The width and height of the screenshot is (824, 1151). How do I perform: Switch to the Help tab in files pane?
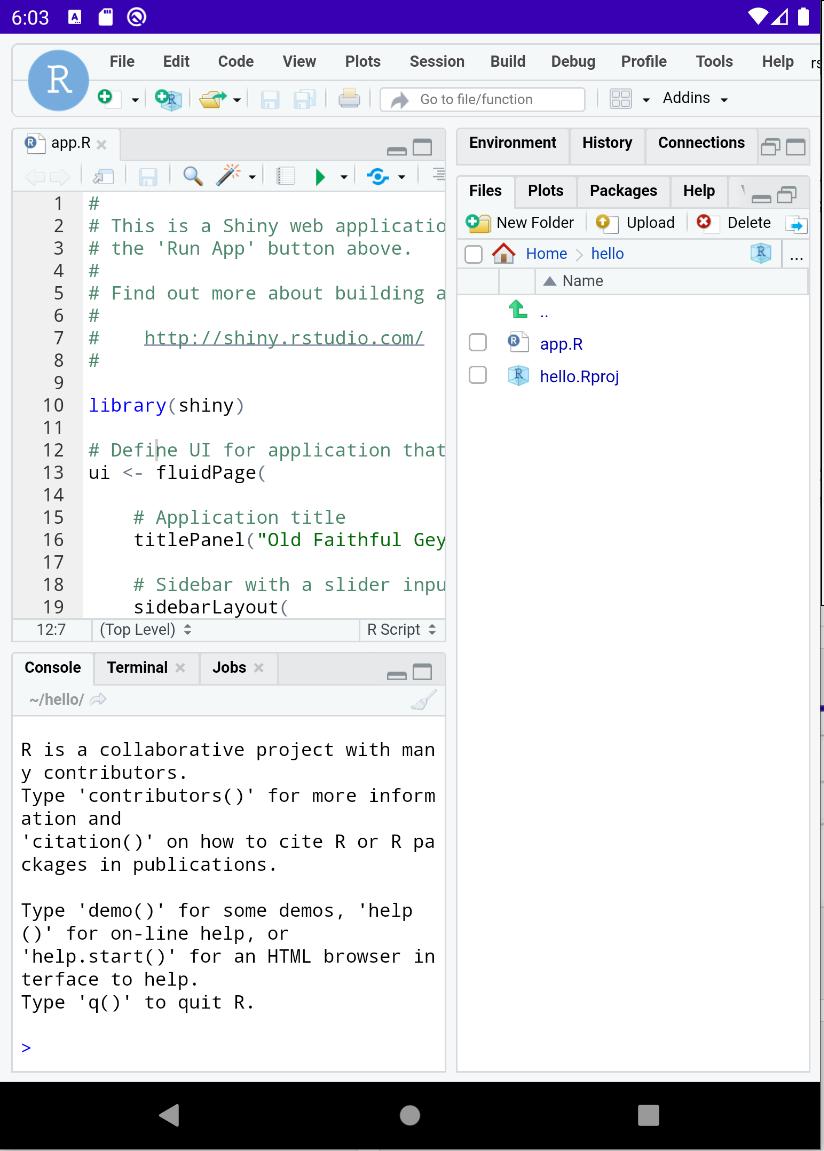tap(699, 191)
